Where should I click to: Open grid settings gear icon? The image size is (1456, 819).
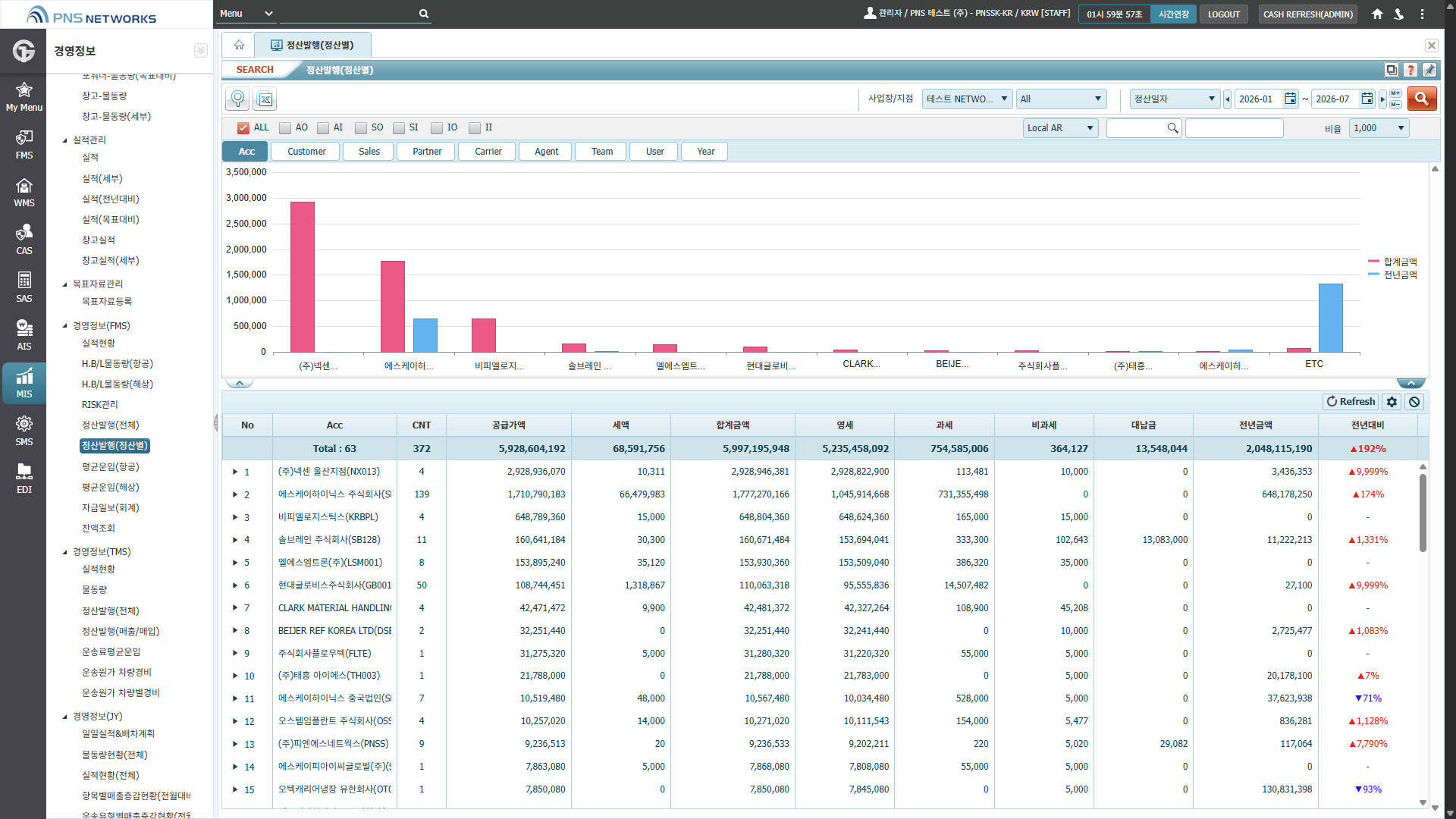coord(1392,402)
